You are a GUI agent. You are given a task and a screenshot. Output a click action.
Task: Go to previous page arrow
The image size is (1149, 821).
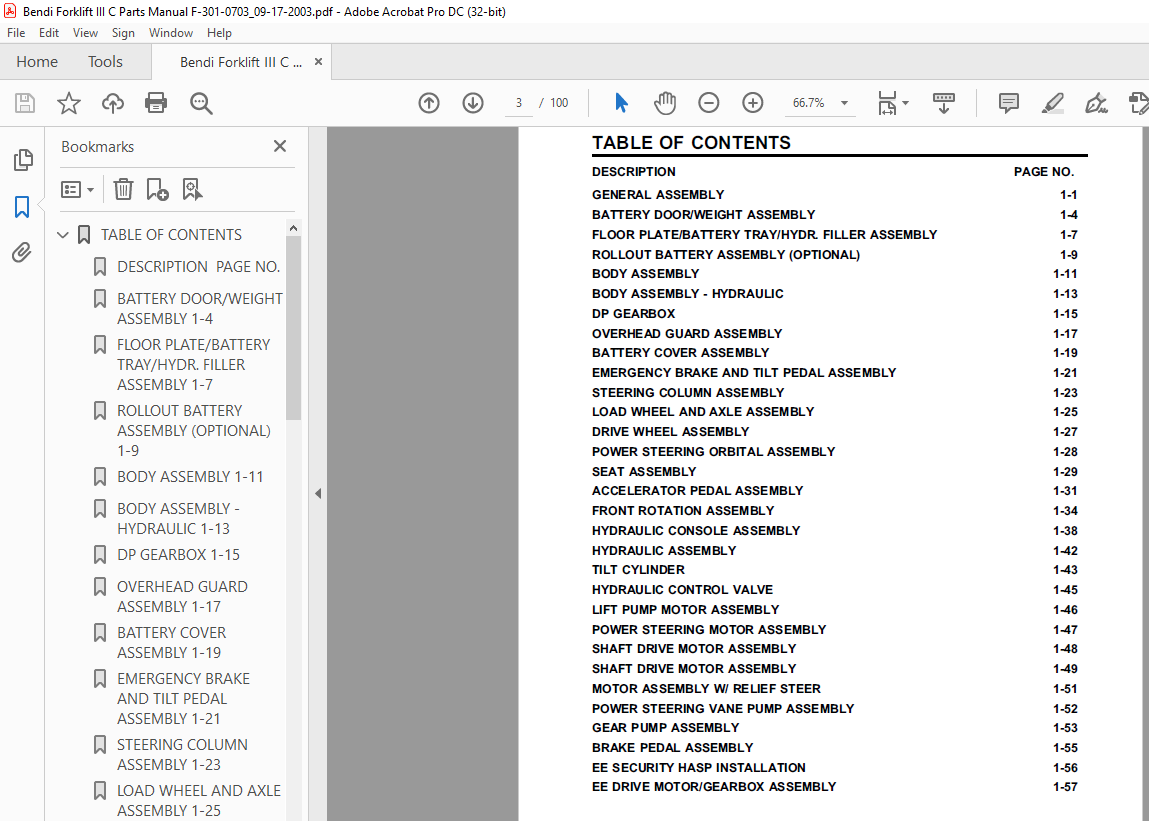(x=429, y=103)
